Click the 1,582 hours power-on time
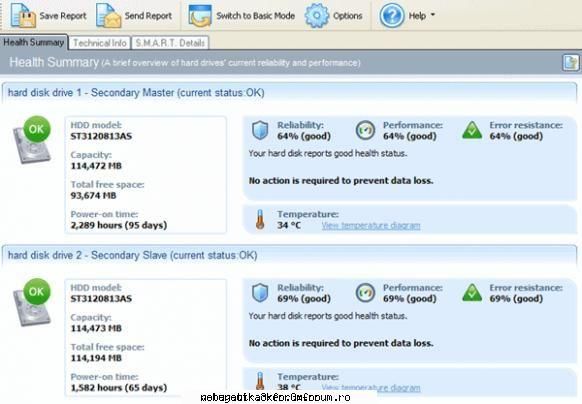The height and width of the screenshot is (404, 582). [x=119, y=388]
